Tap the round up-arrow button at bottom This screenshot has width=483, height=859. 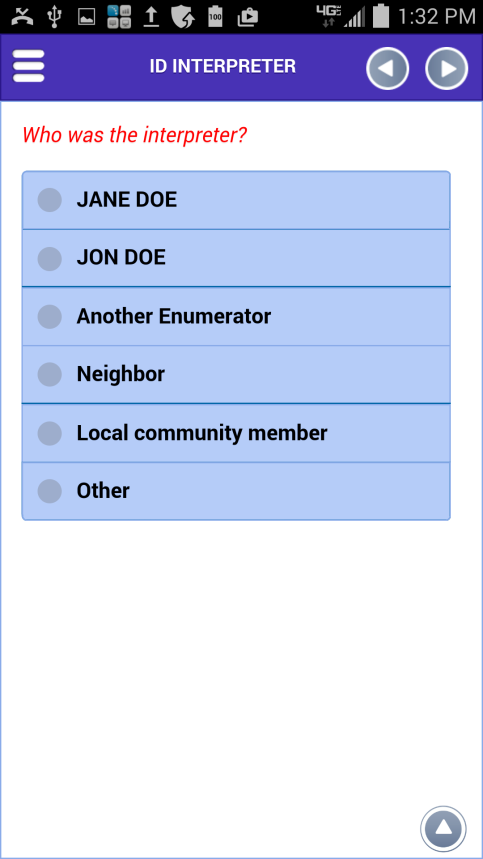[443, 828]
